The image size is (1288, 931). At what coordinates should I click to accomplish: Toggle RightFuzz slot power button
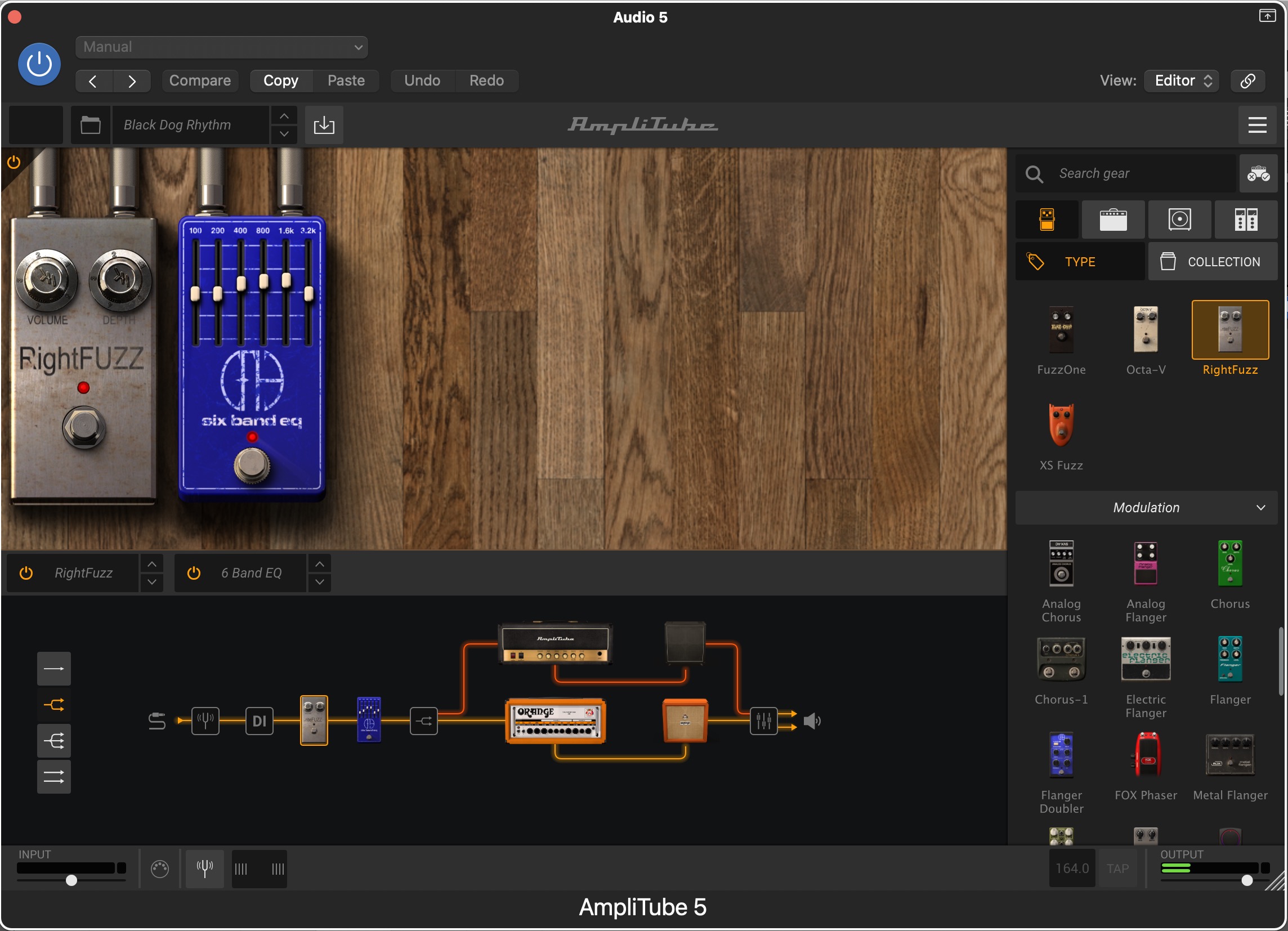click(26, 574)
